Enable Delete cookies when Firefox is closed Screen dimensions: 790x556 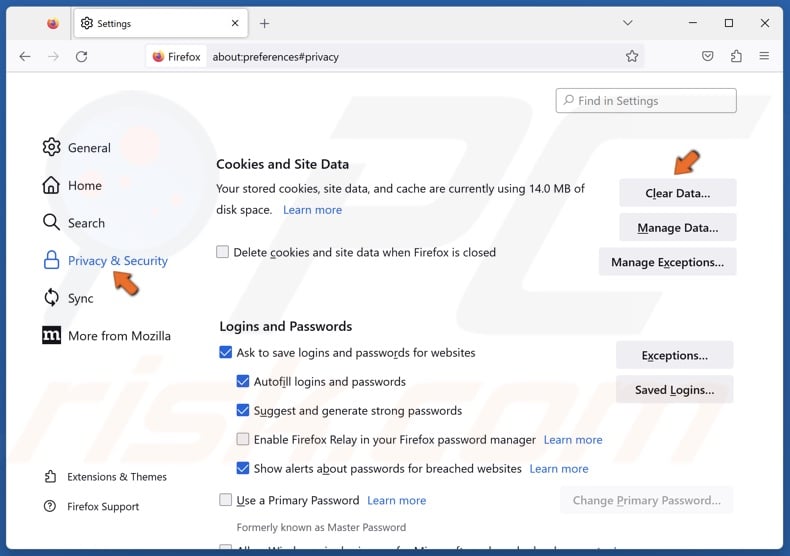(x=222, y=251)
